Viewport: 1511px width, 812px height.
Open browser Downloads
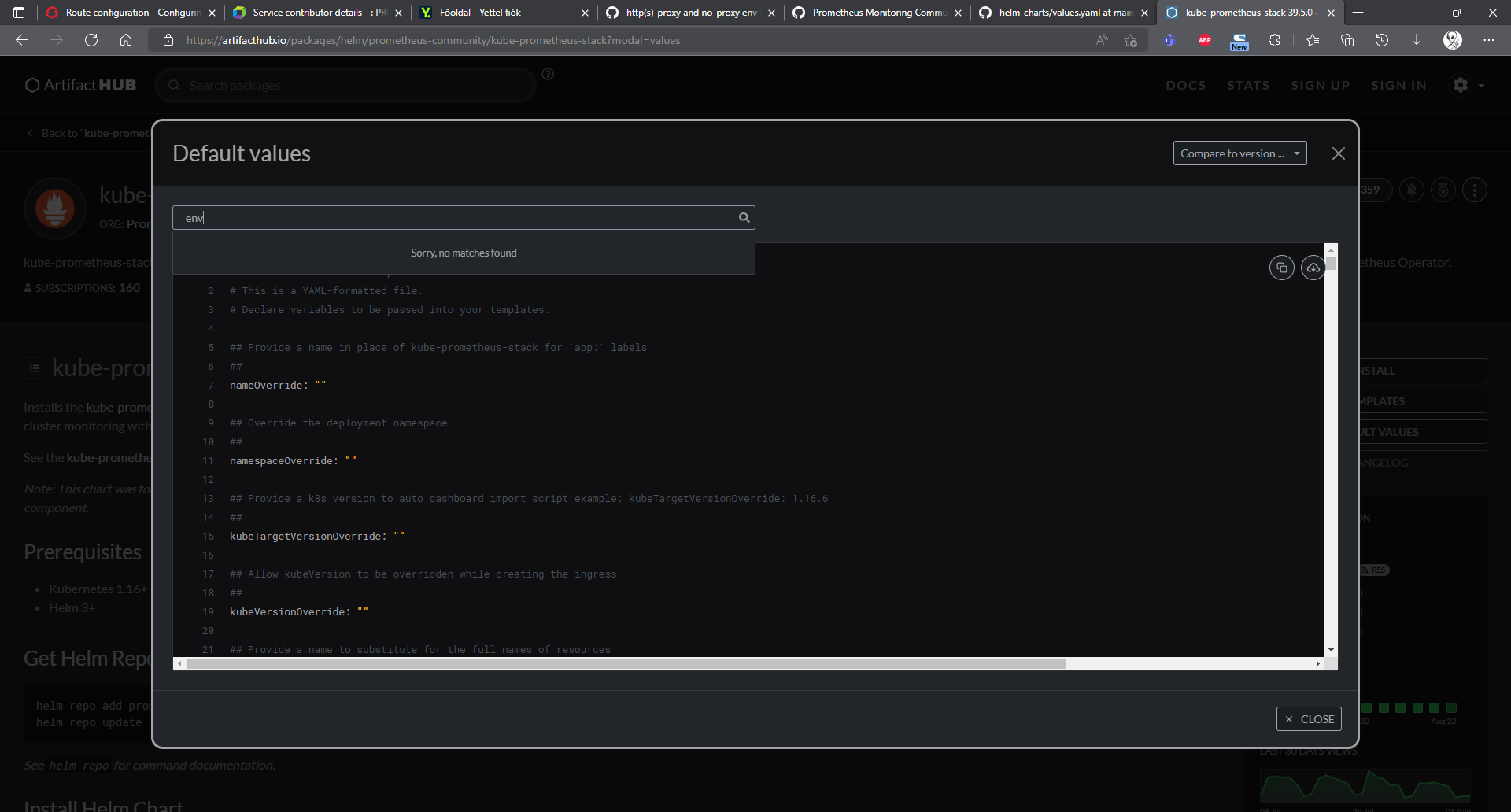point(1417,40)
